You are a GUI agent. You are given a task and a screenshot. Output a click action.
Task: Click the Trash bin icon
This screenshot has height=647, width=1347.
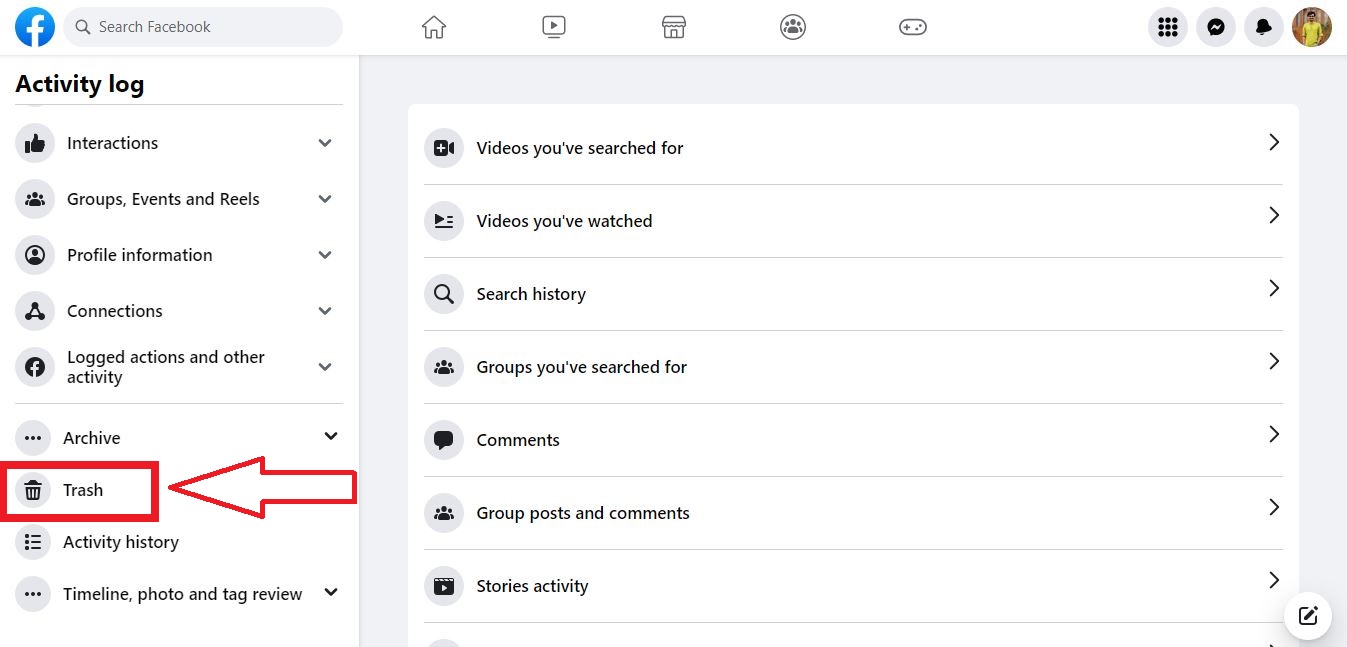click(x=33, y=490)
